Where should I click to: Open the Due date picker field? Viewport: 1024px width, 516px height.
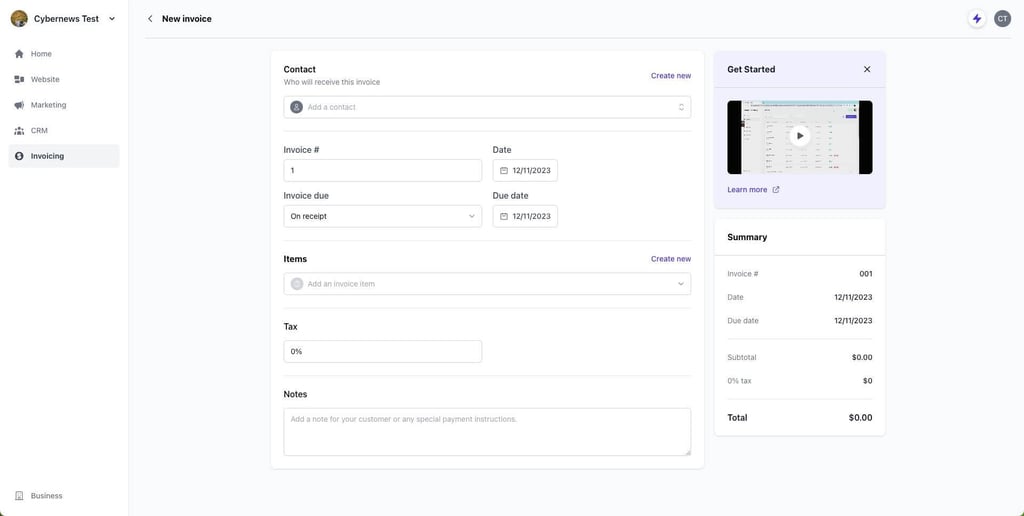pyautogui.click(x=525, y=216)
